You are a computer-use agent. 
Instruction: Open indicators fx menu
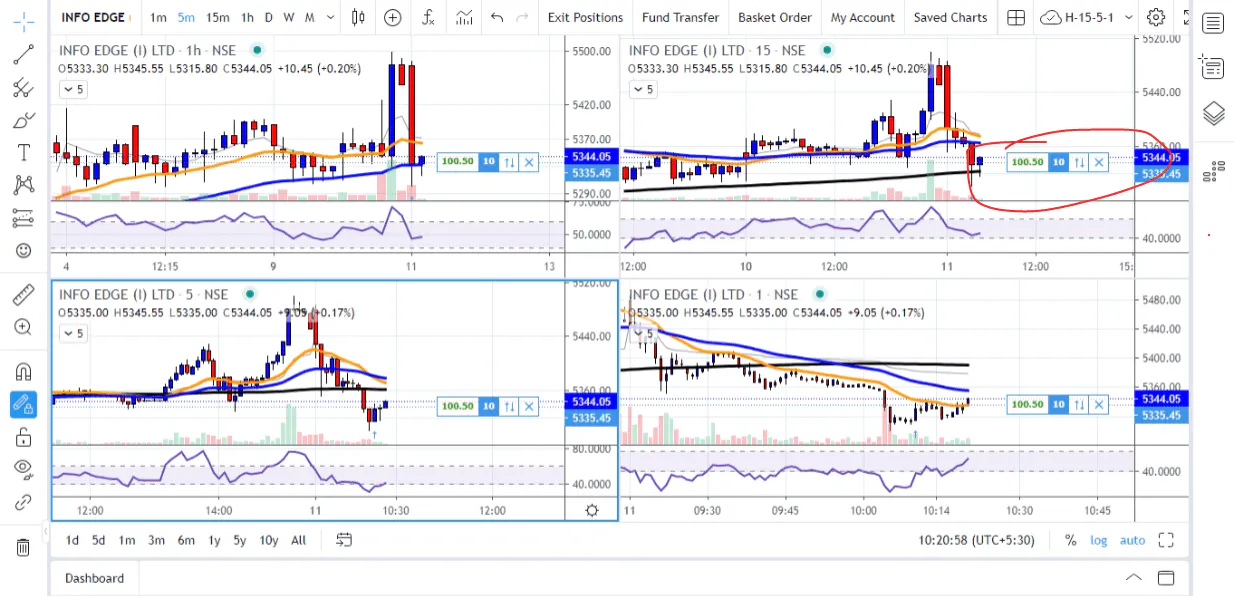428,17
